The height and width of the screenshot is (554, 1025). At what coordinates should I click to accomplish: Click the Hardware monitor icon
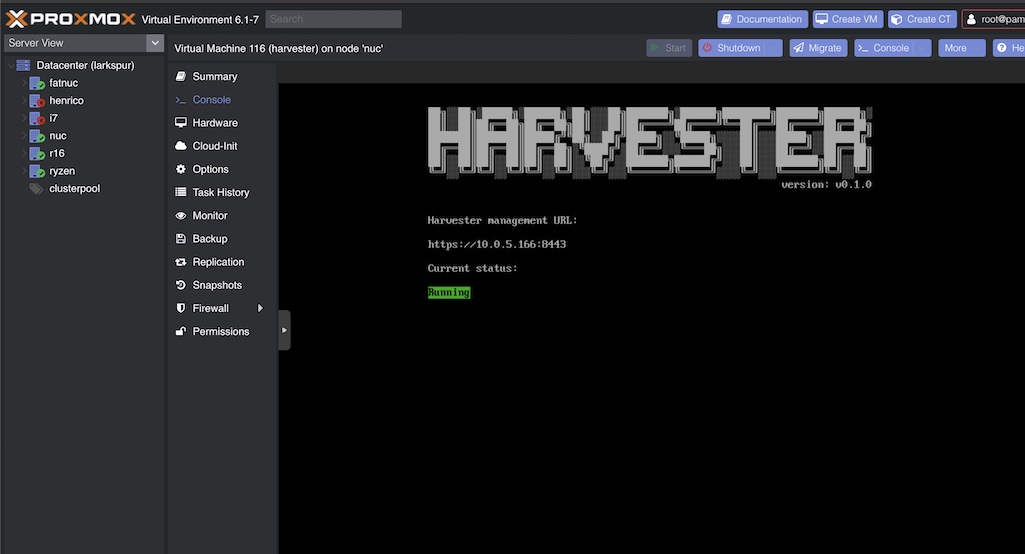pyautogui.click(x=181, y=123)
